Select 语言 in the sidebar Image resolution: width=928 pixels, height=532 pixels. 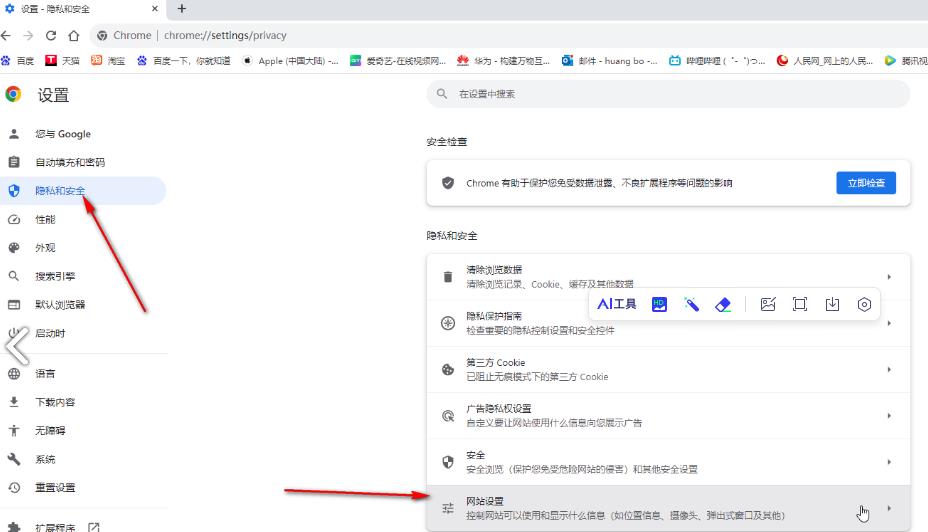point(83,373)
